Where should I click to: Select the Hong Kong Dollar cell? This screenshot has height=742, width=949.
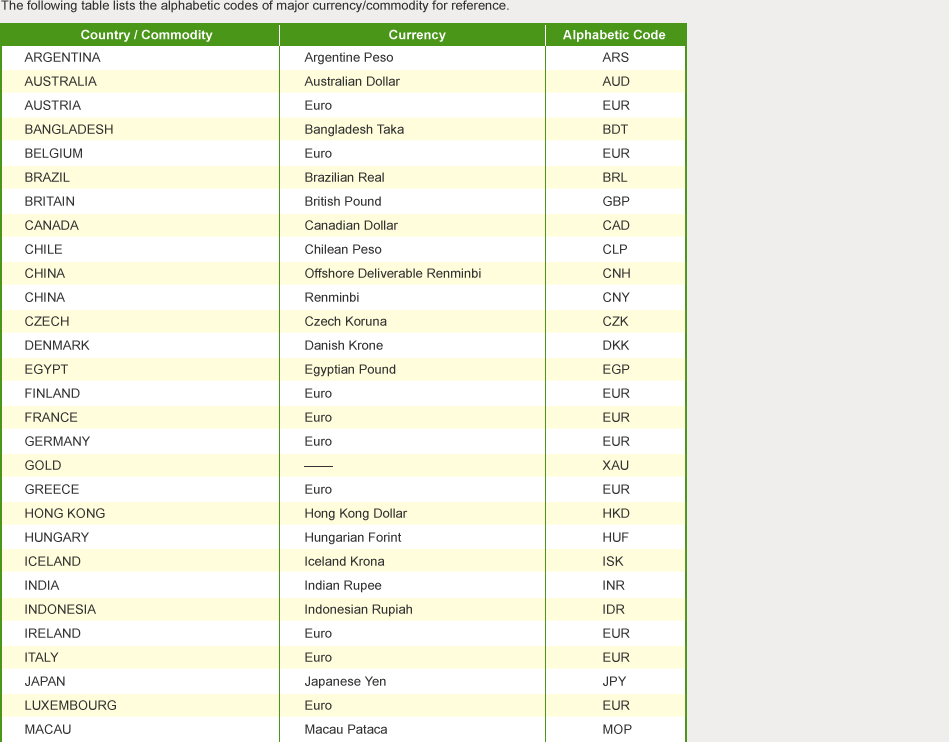355,514
